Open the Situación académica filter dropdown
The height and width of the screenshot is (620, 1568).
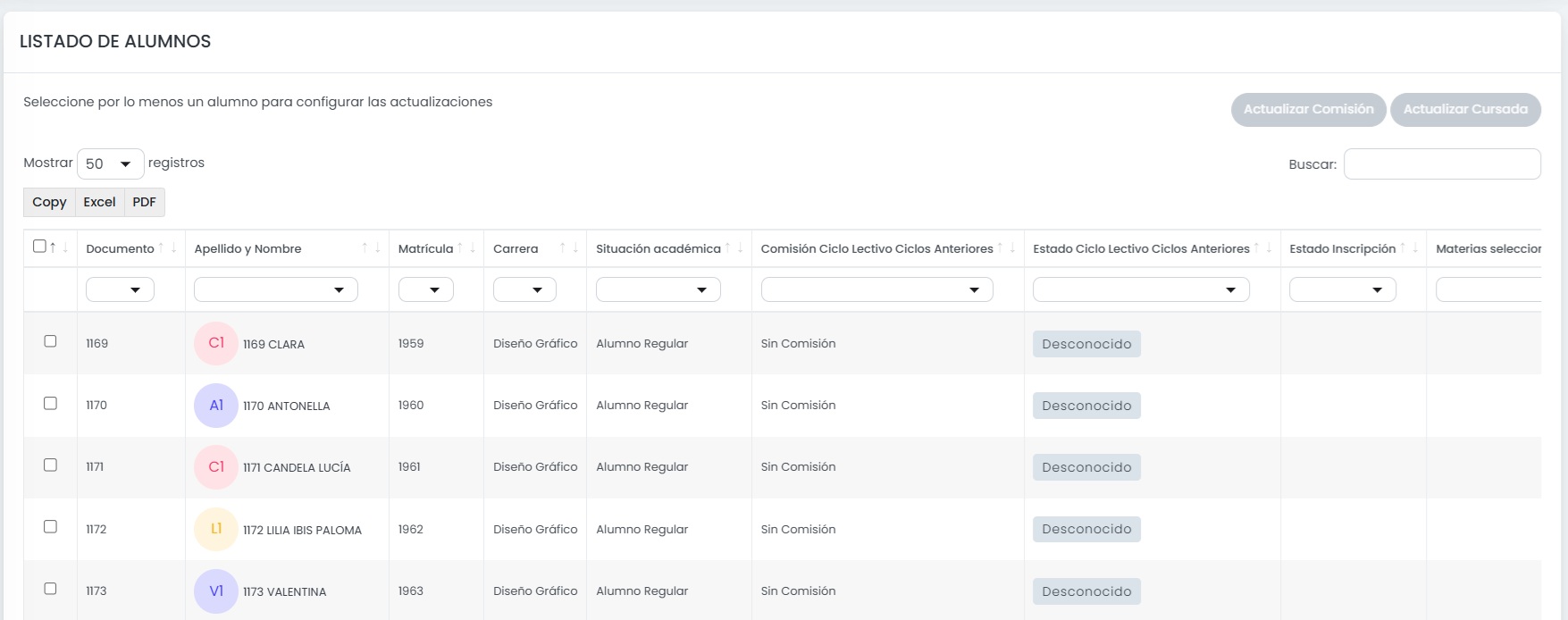click(658, 289)
